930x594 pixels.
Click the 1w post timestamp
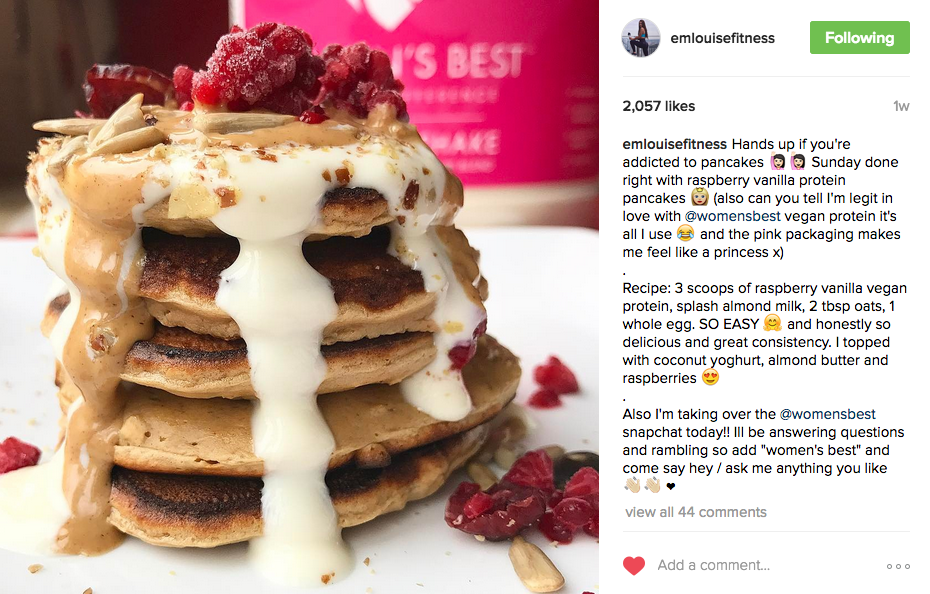[x=901, y=106]
